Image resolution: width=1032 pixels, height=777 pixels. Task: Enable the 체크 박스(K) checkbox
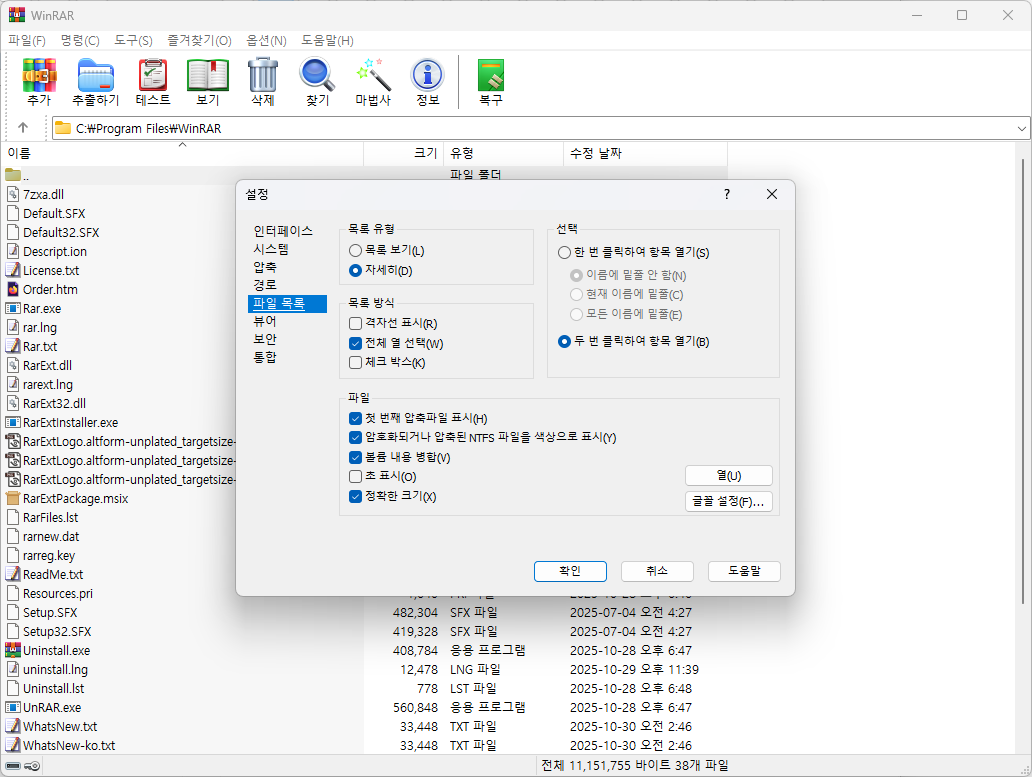355,362
